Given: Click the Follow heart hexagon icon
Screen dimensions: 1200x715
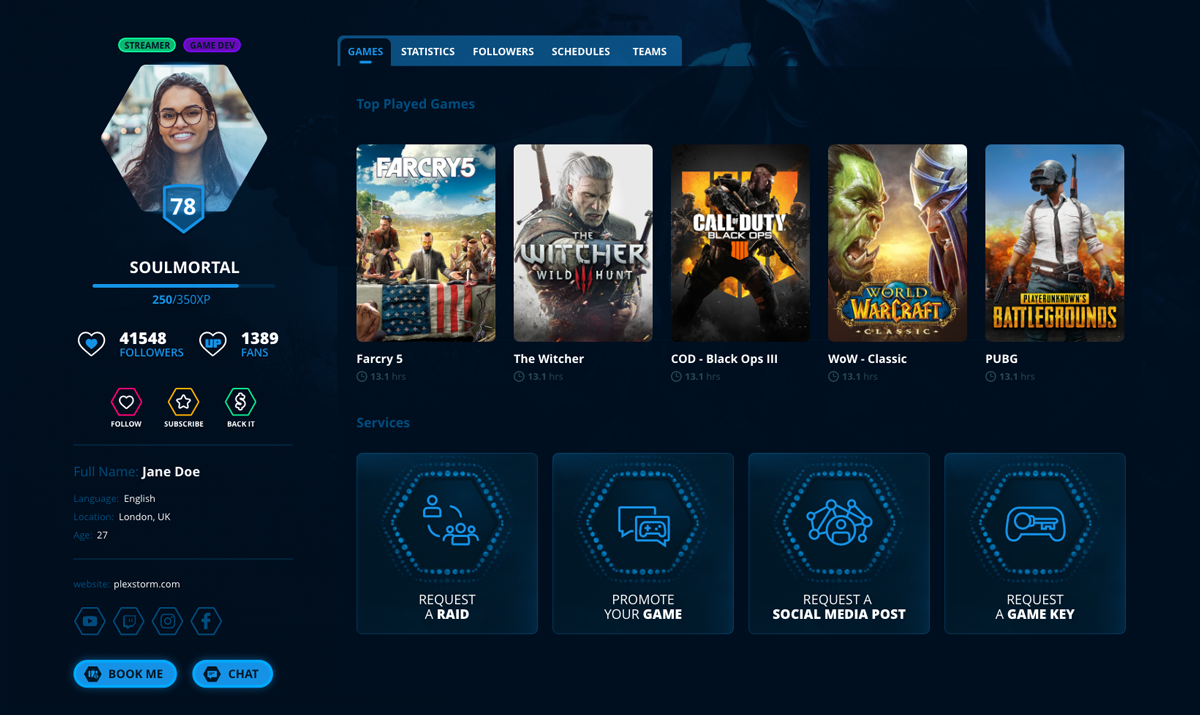Looking at the screenshot, I should point(126,402).
